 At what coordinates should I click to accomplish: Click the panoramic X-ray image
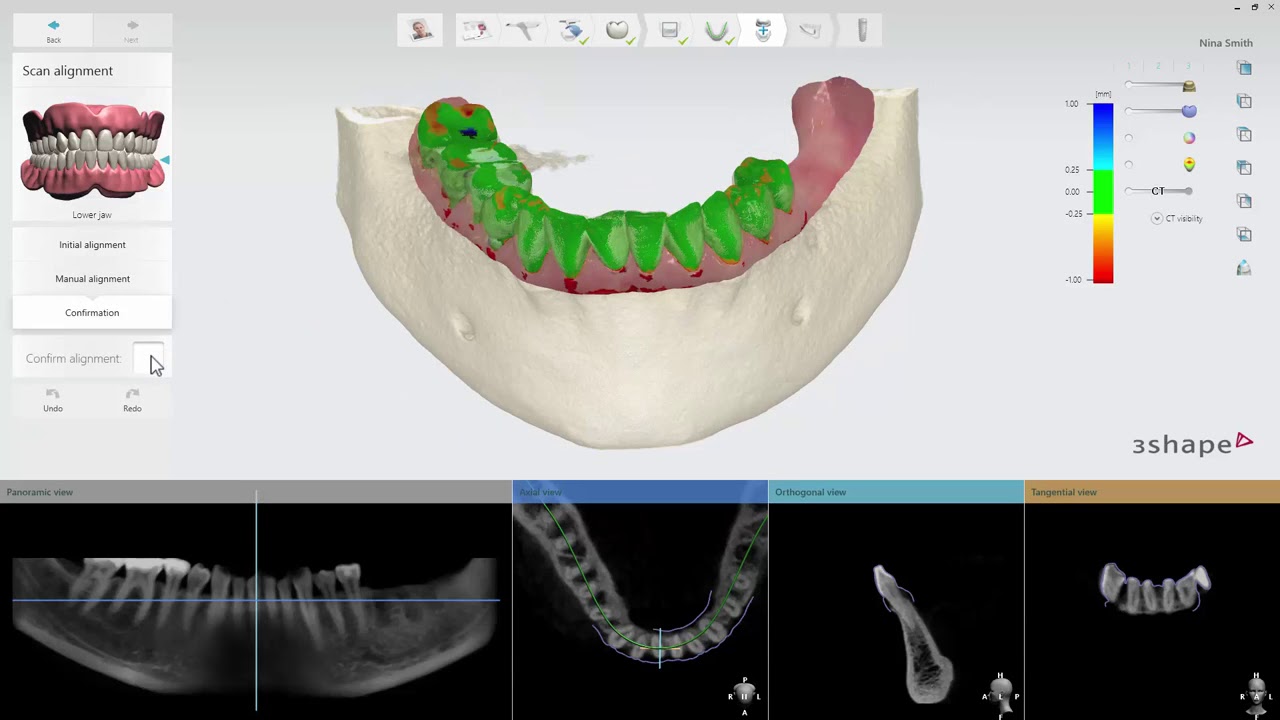(x=256, y=630)
